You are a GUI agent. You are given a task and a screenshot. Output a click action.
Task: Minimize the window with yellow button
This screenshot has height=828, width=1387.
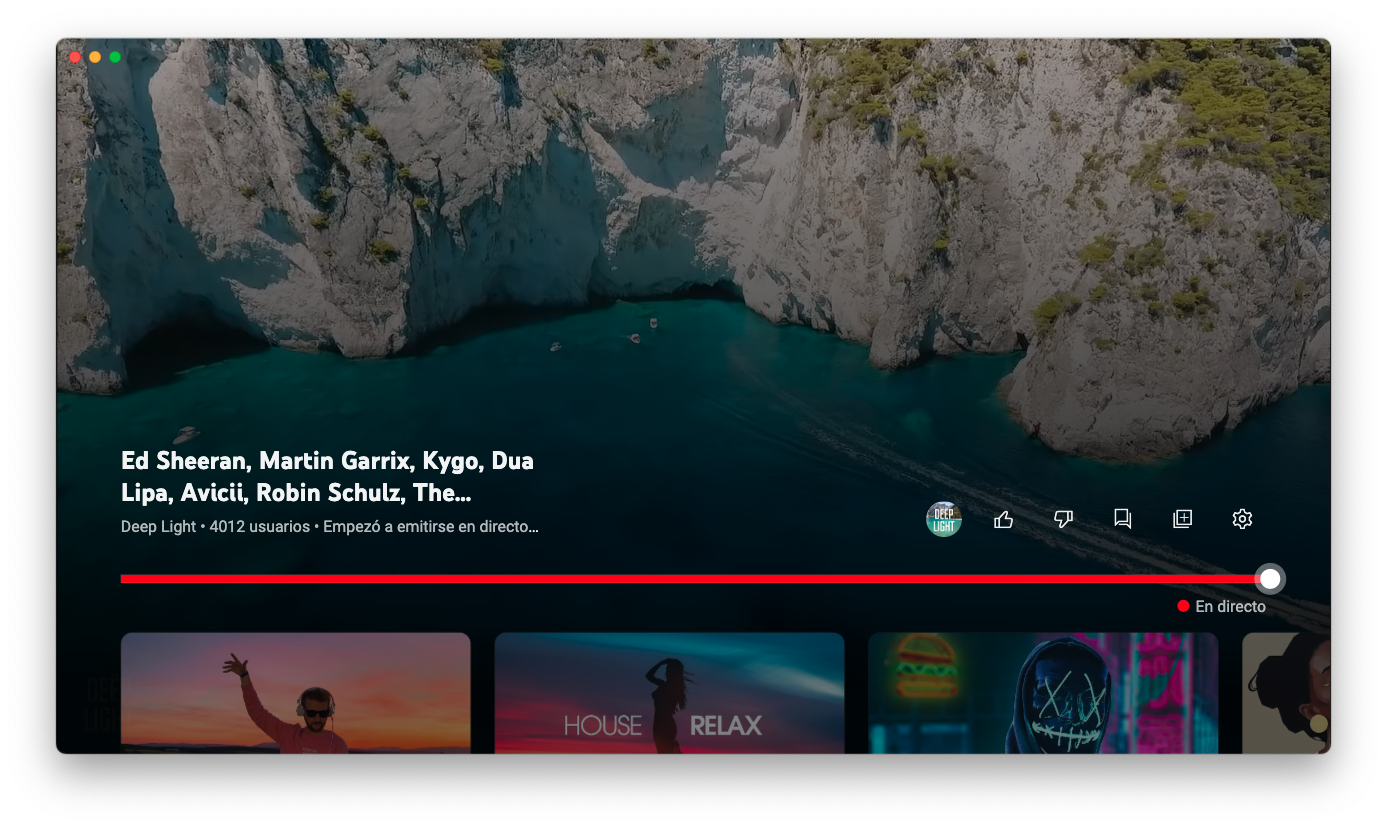[95, 57]
